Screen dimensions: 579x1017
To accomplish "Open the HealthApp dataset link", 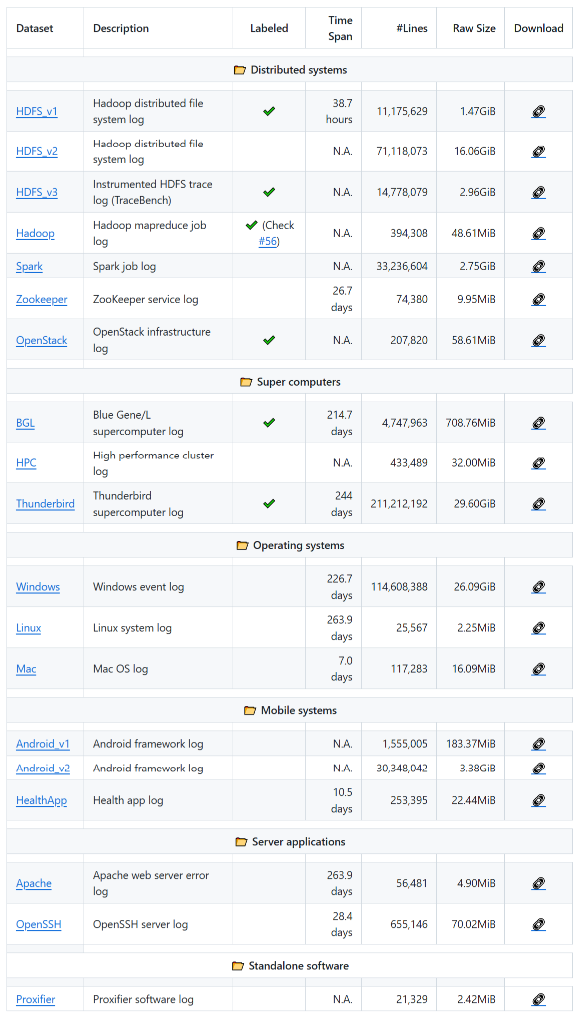I will (x=41, y=800).
